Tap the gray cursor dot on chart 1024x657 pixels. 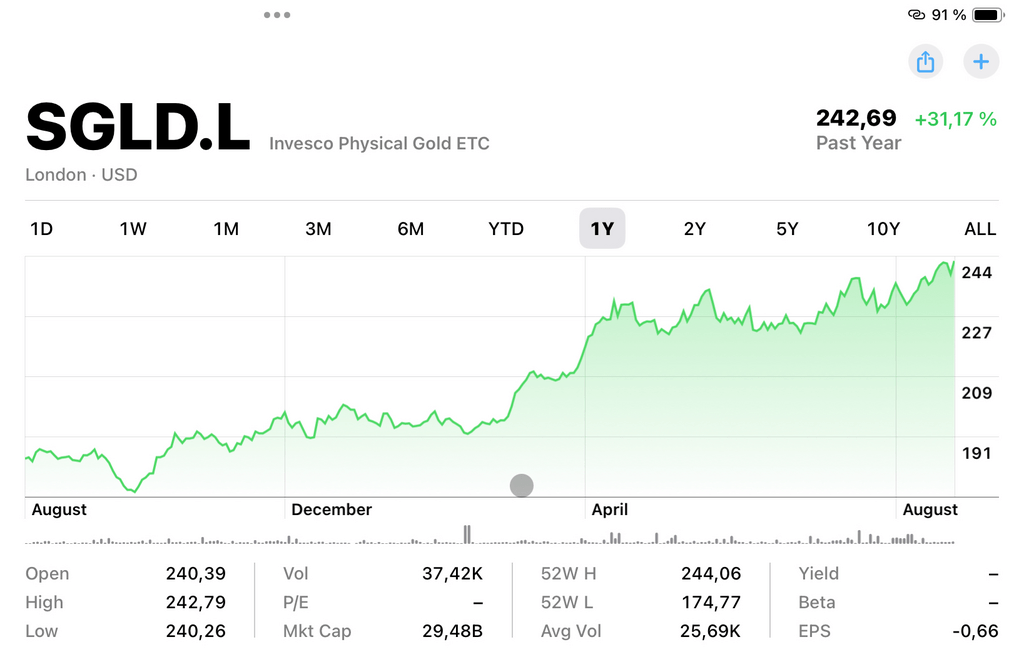[x=521, y=486]
